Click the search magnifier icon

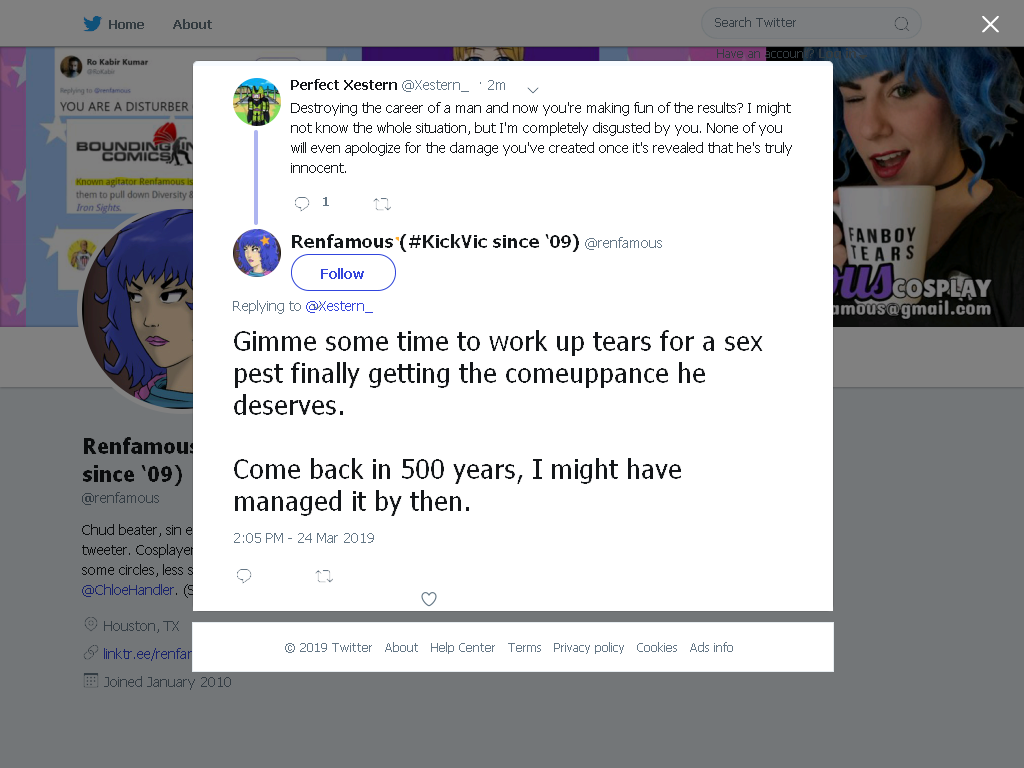(x=901, y=24)
